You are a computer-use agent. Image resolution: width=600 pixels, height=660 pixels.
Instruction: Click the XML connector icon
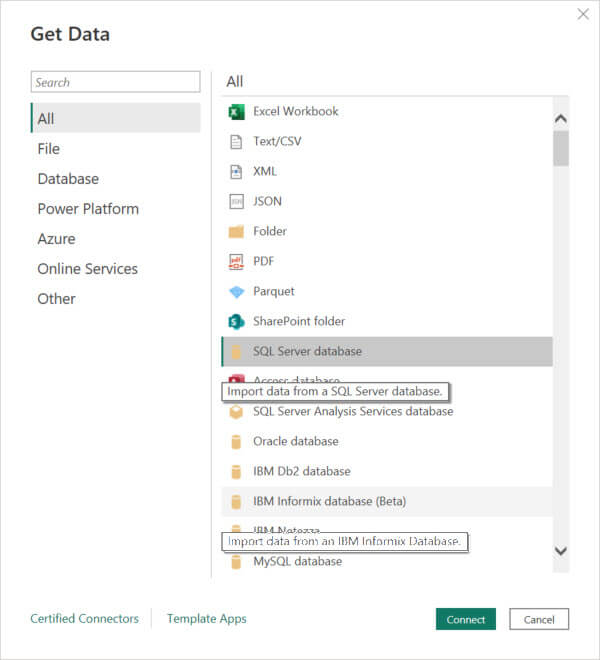pyautogui.click(x=236, y=171)
